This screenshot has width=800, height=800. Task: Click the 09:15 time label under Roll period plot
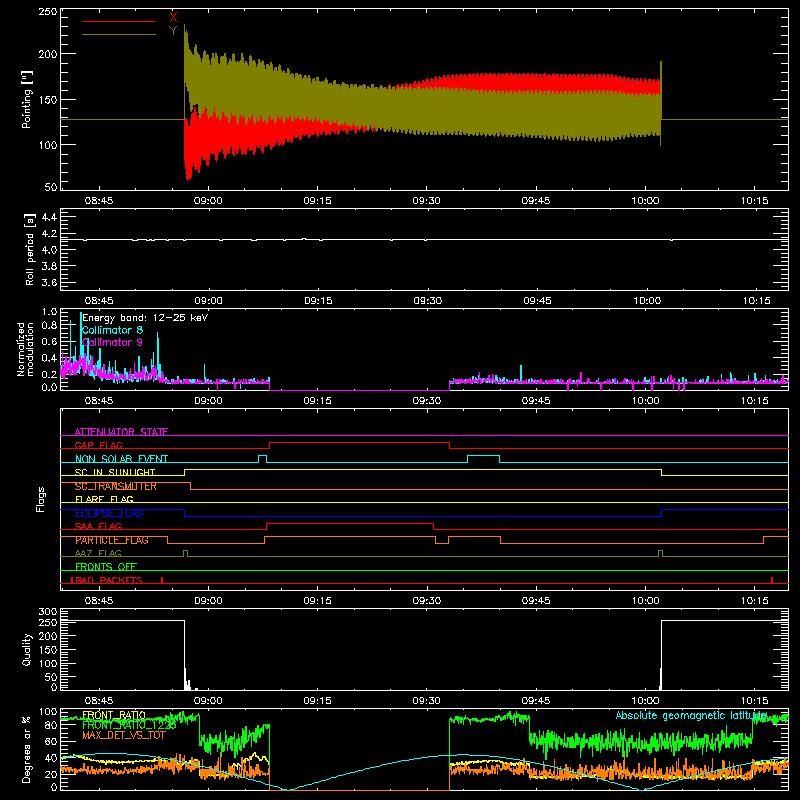tap(318, 301)
